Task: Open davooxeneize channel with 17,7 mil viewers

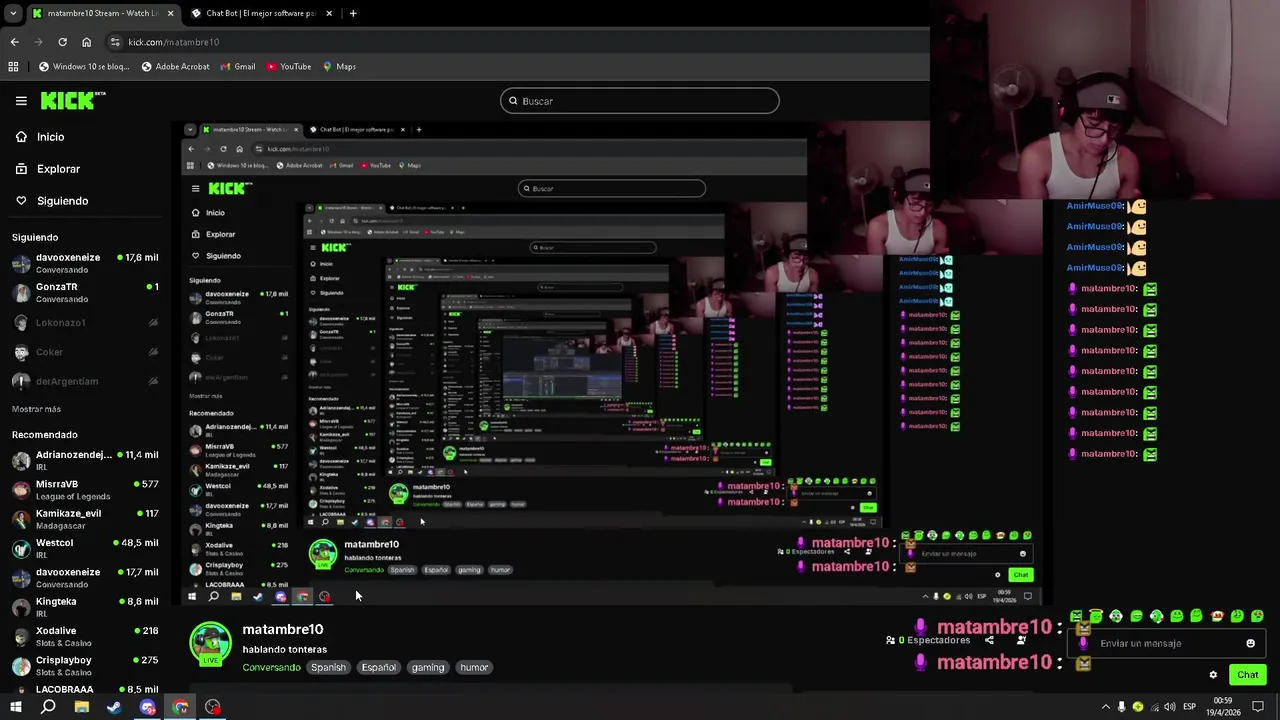Action: point(85,578)
